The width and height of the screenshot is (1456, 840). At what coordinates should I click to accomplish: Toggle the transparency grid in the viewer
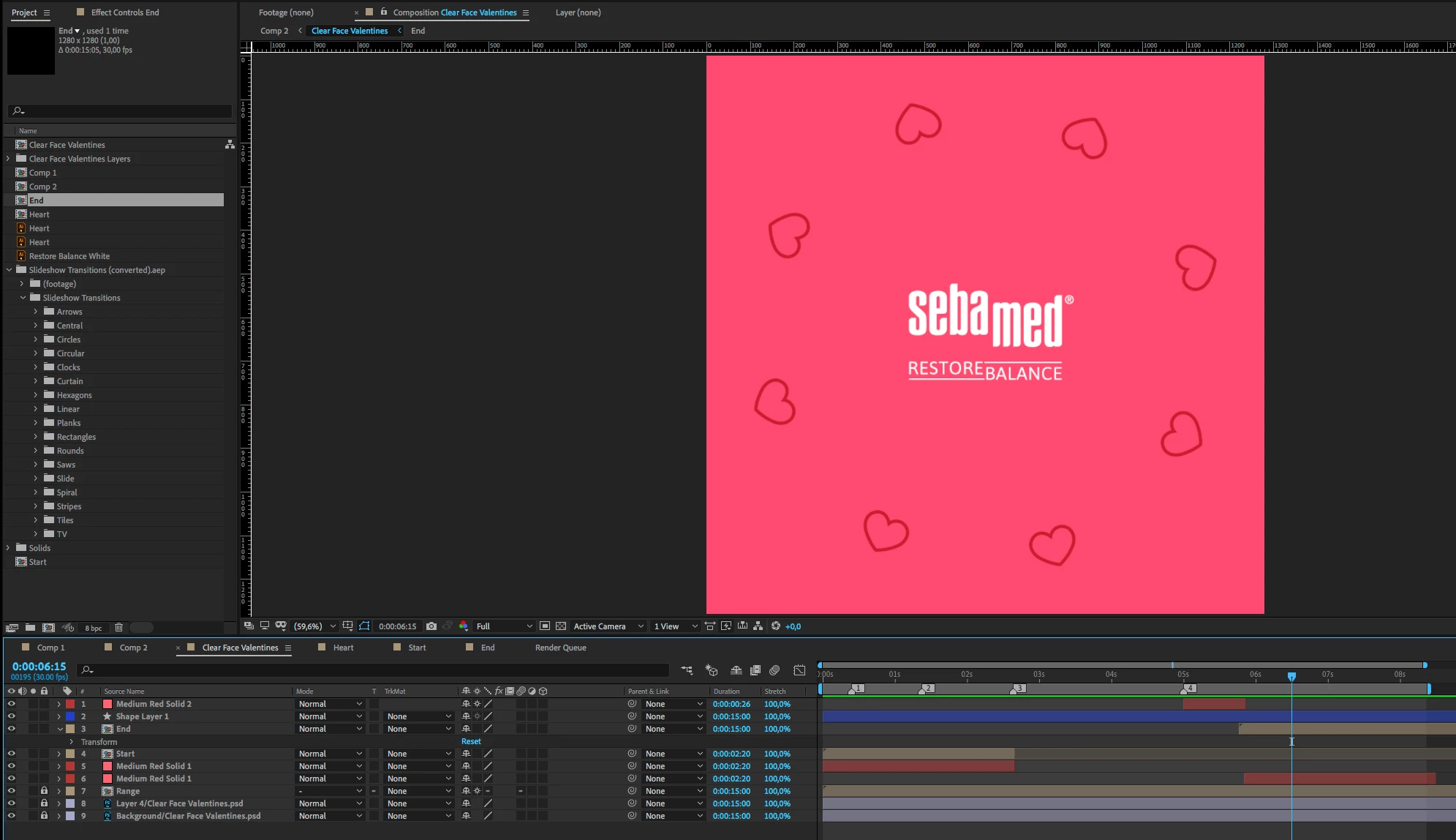pyautogui.click(x=561, y=626)
